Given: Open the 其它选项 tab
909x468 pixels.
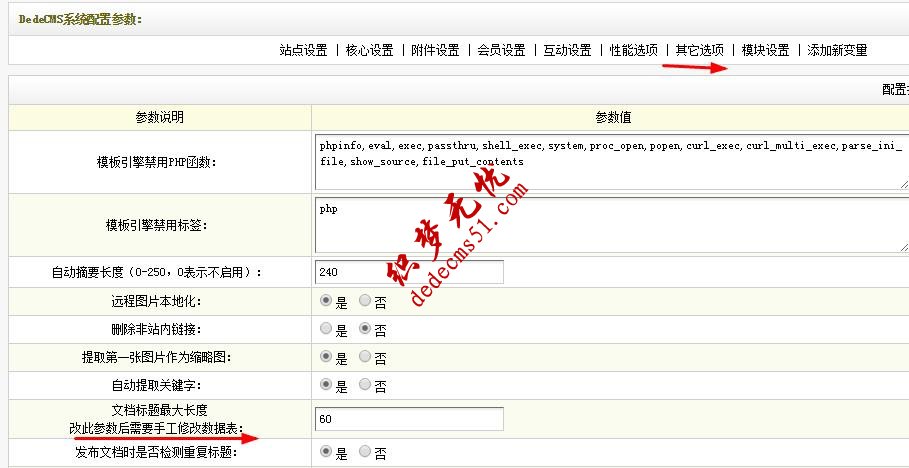Looking at the screenshot, I should (700, 50).
